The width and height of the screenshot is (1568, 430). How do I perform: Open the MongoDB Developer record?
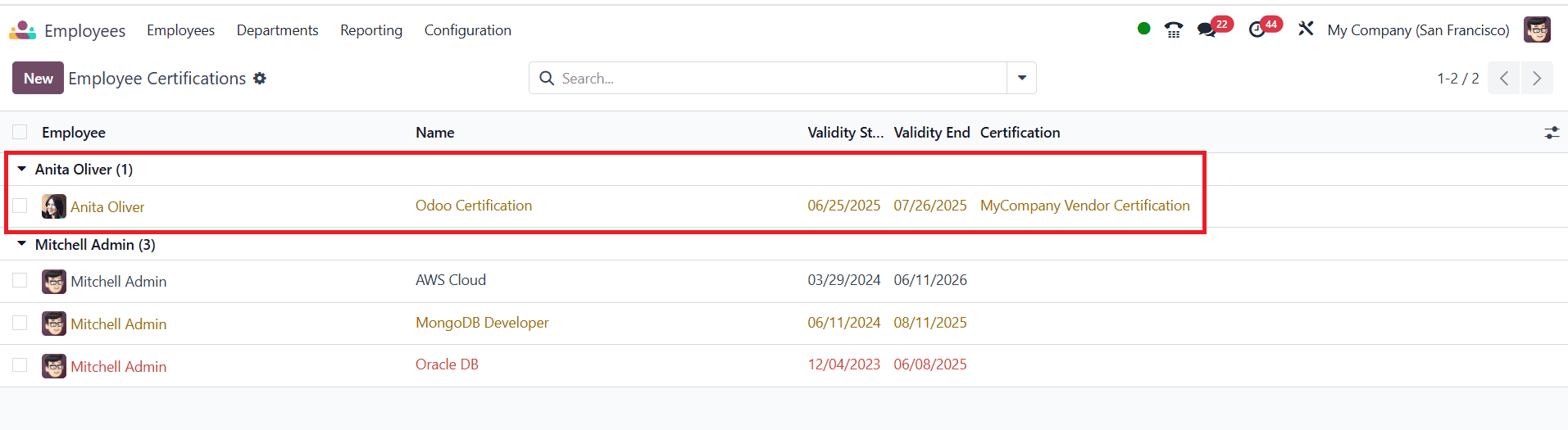tap(482, 323)
